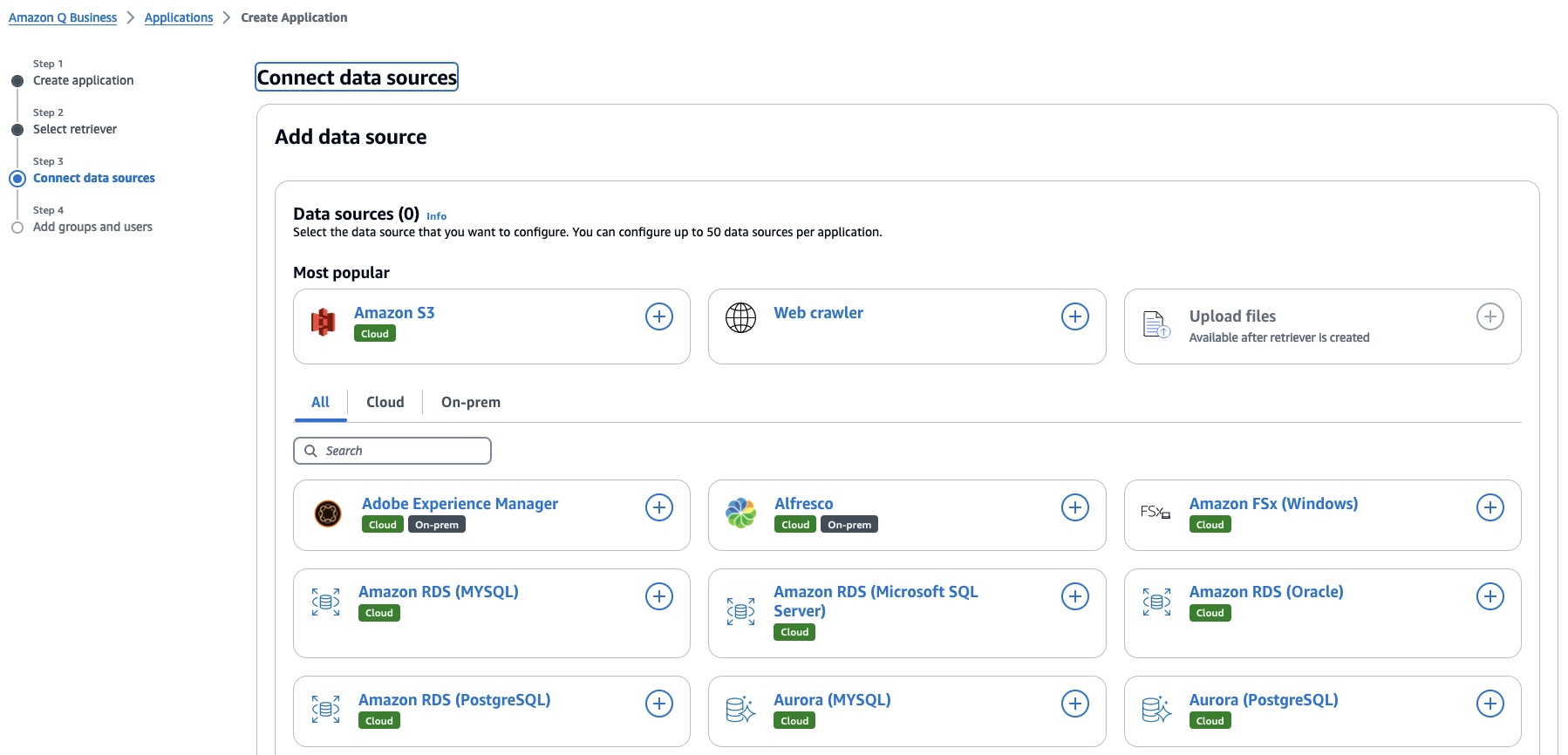Add Aurora (MYSQL) plus icon

(x=1075, y=704)
